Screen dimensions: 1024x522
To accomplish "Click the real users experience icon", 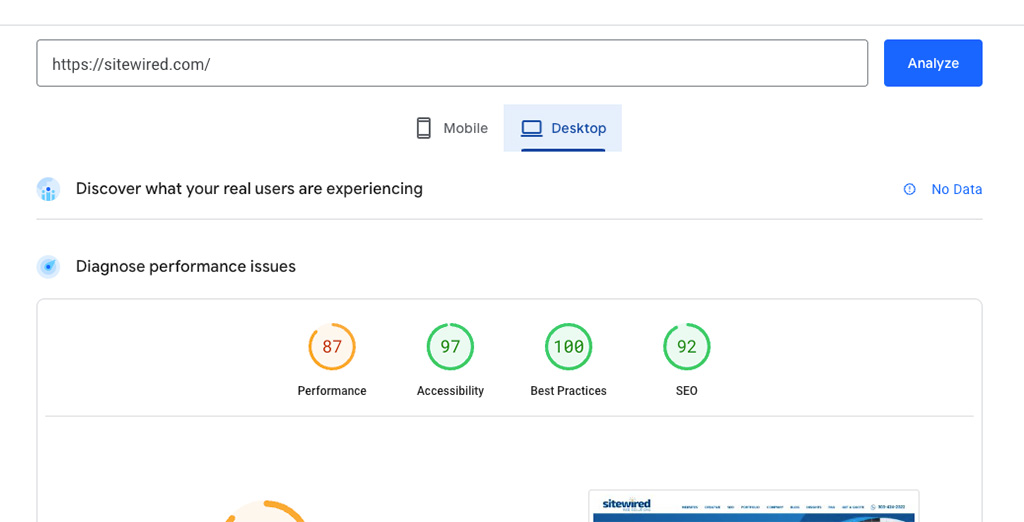I will click(x=48, y=189).
